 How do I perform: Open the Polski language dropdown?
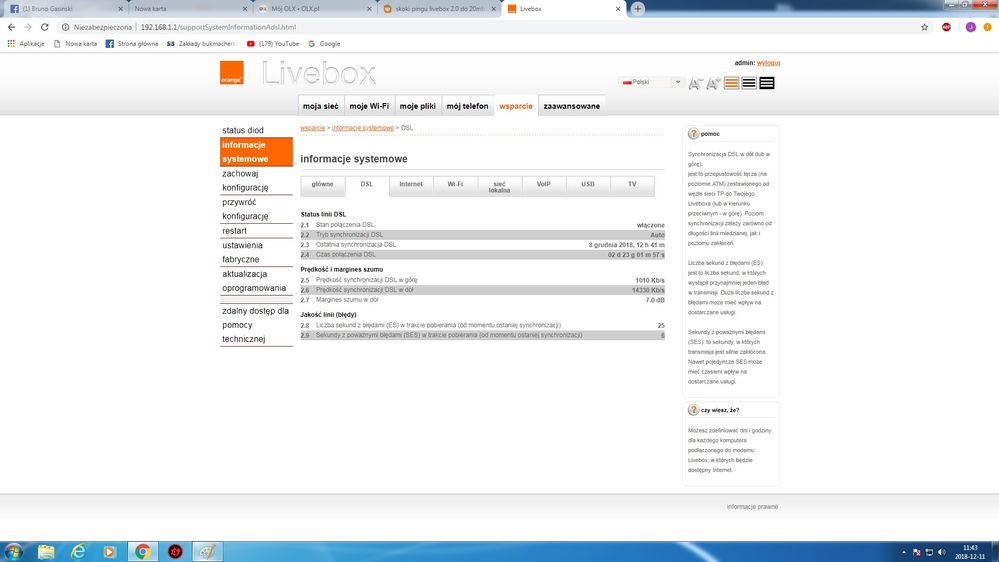[x=651, y=82]
